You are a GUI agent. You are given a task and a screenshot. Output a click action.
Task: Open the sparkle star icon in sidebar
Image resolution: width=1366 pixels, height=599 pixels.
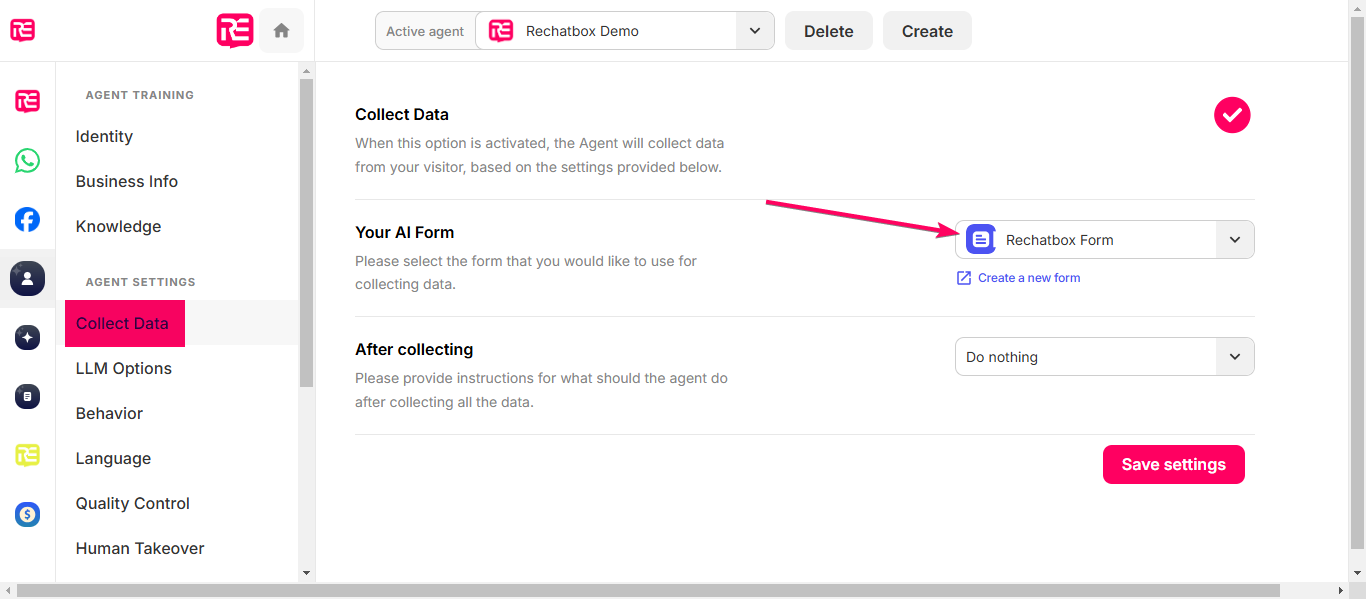[x=27, y=337]
